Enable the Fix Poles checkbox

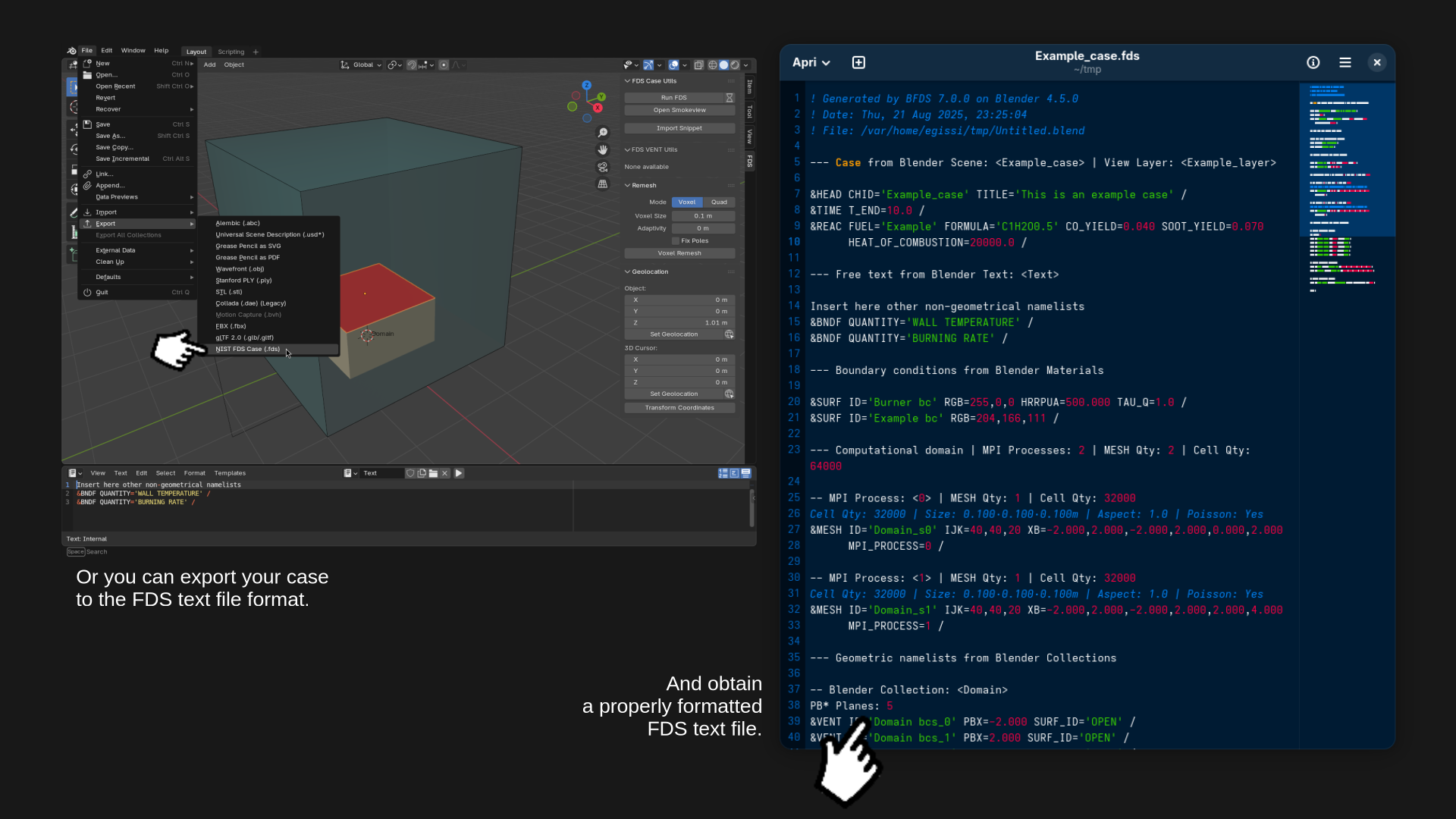click(x=676, y=241)
